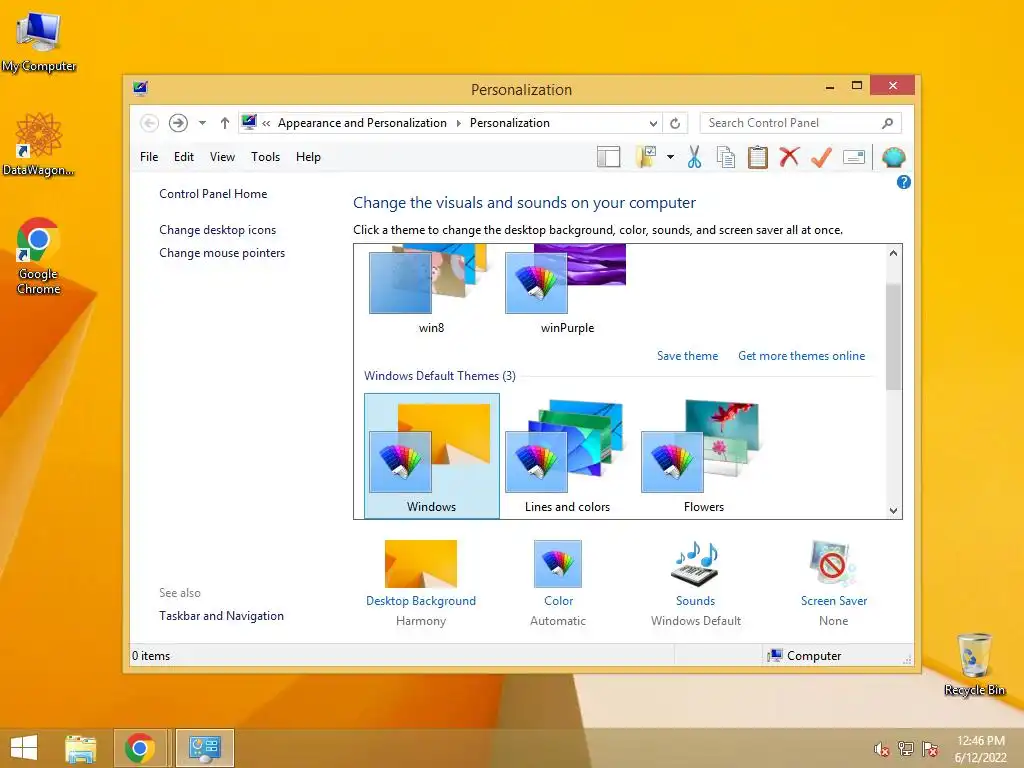This screenshot has height=768, width=1024.
Task: Click the Personalization window title icon
Action: 140,88
